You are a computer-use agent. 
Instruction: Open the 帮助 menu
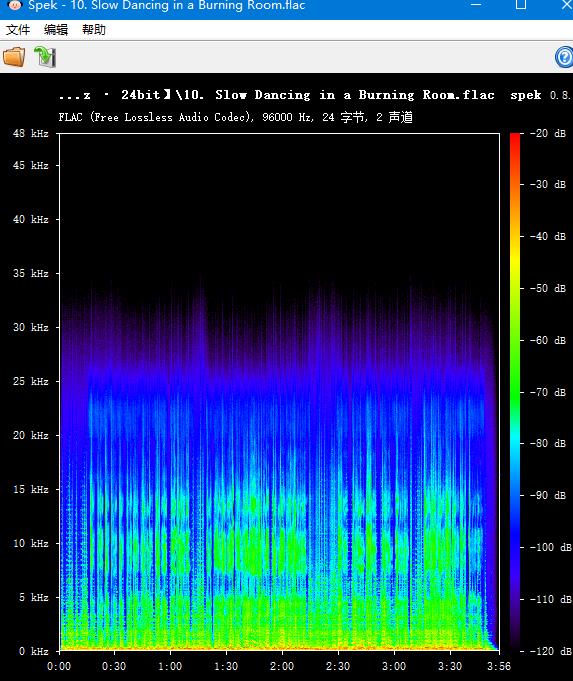[94, 30]
